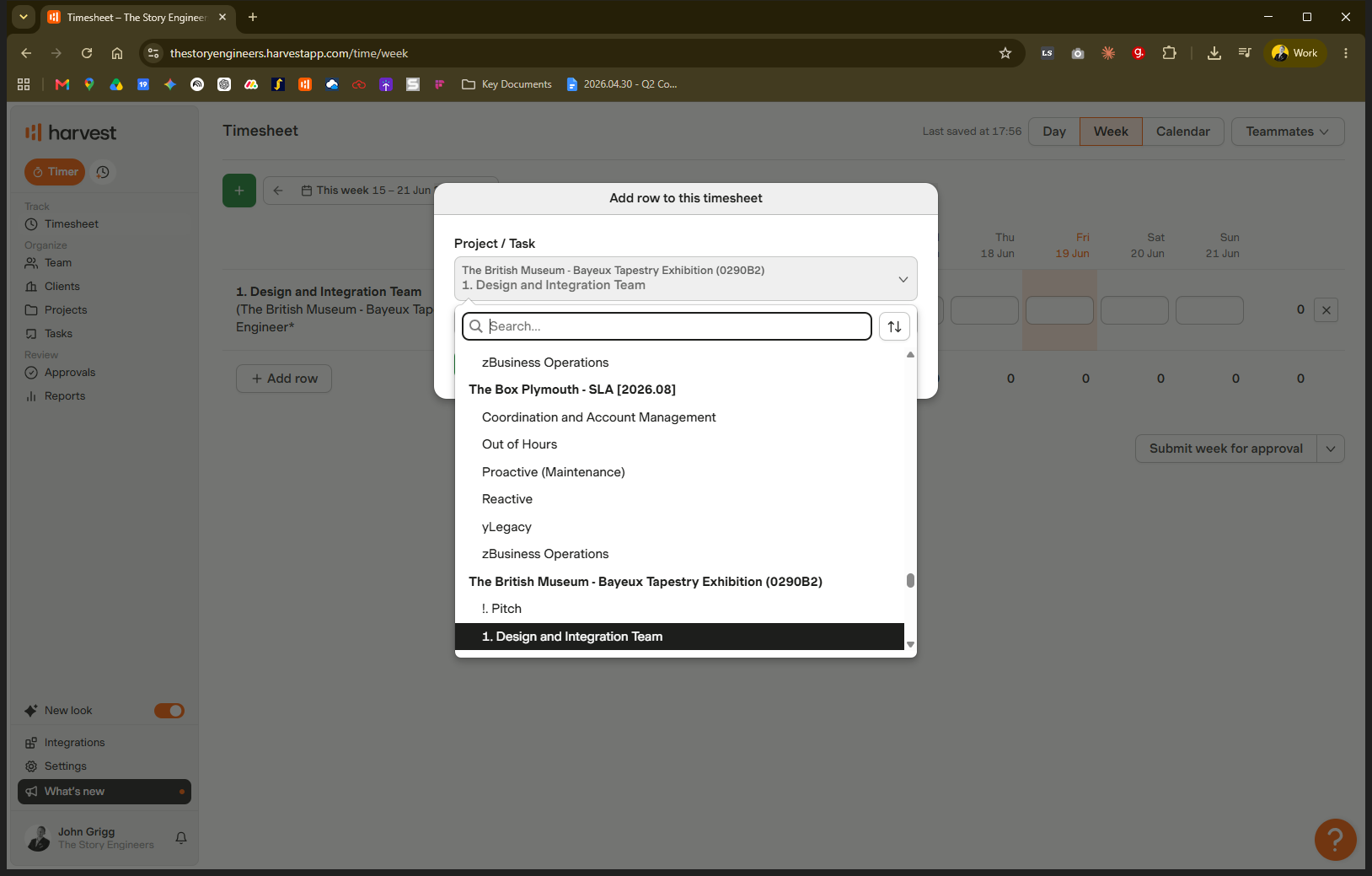Open Timesheet in the sidebar
The image size is (1372, 876).
pyautogui.click(x=71, y=224)
